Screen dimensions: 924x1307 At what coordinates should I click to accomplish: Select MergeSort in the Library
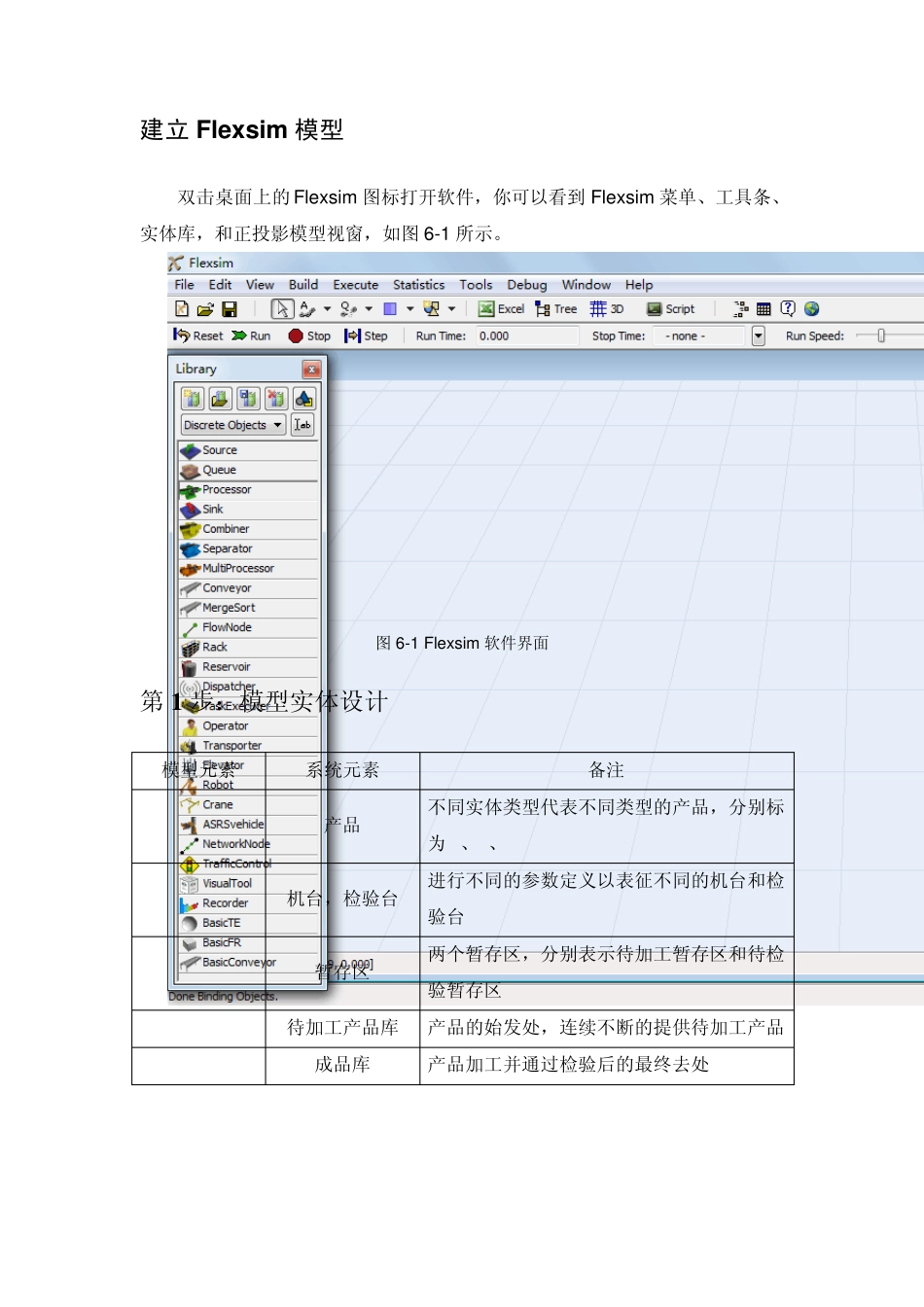pyautogui.click(x=249, y=608)
